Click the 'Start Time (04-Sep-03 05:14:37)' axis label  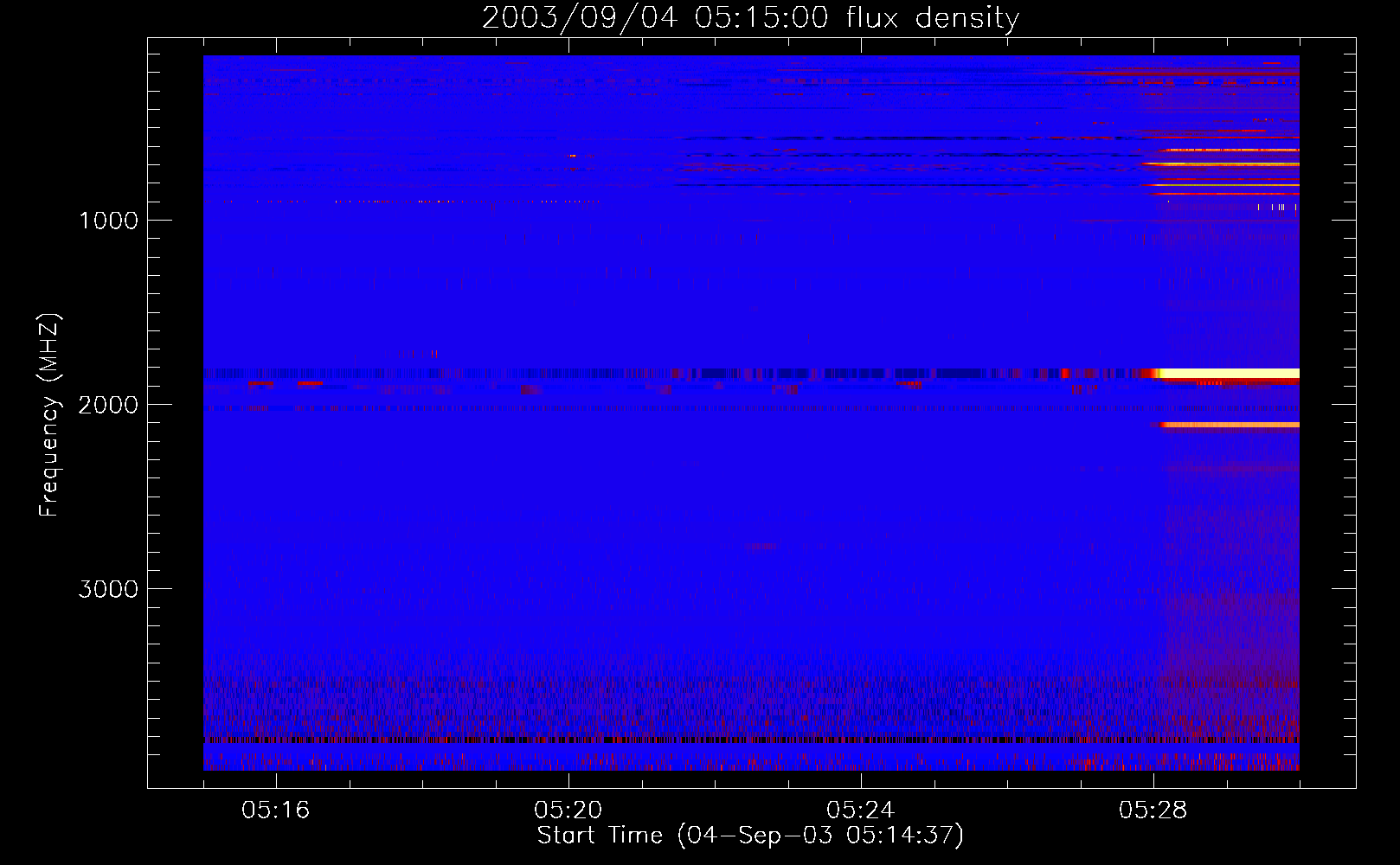(x=750, y=836)
